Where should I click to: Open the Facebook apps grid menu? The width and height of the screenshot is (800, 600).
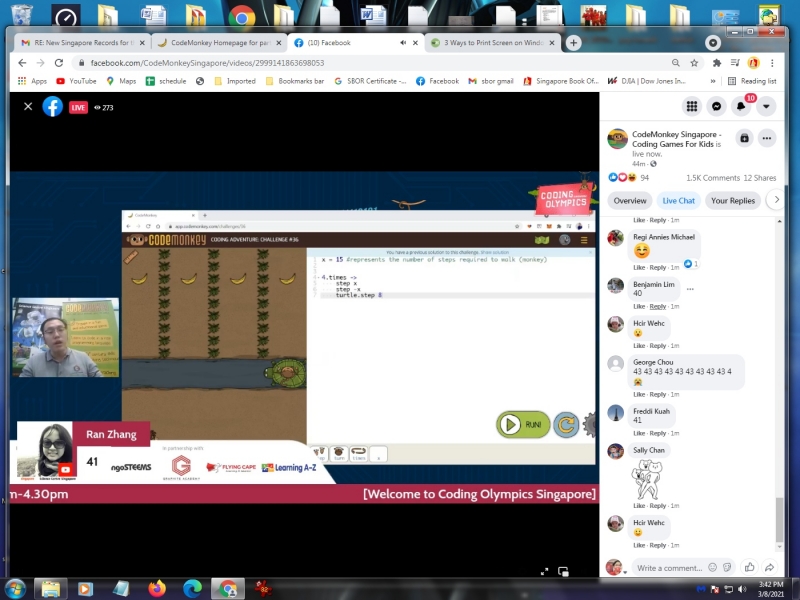691,106
